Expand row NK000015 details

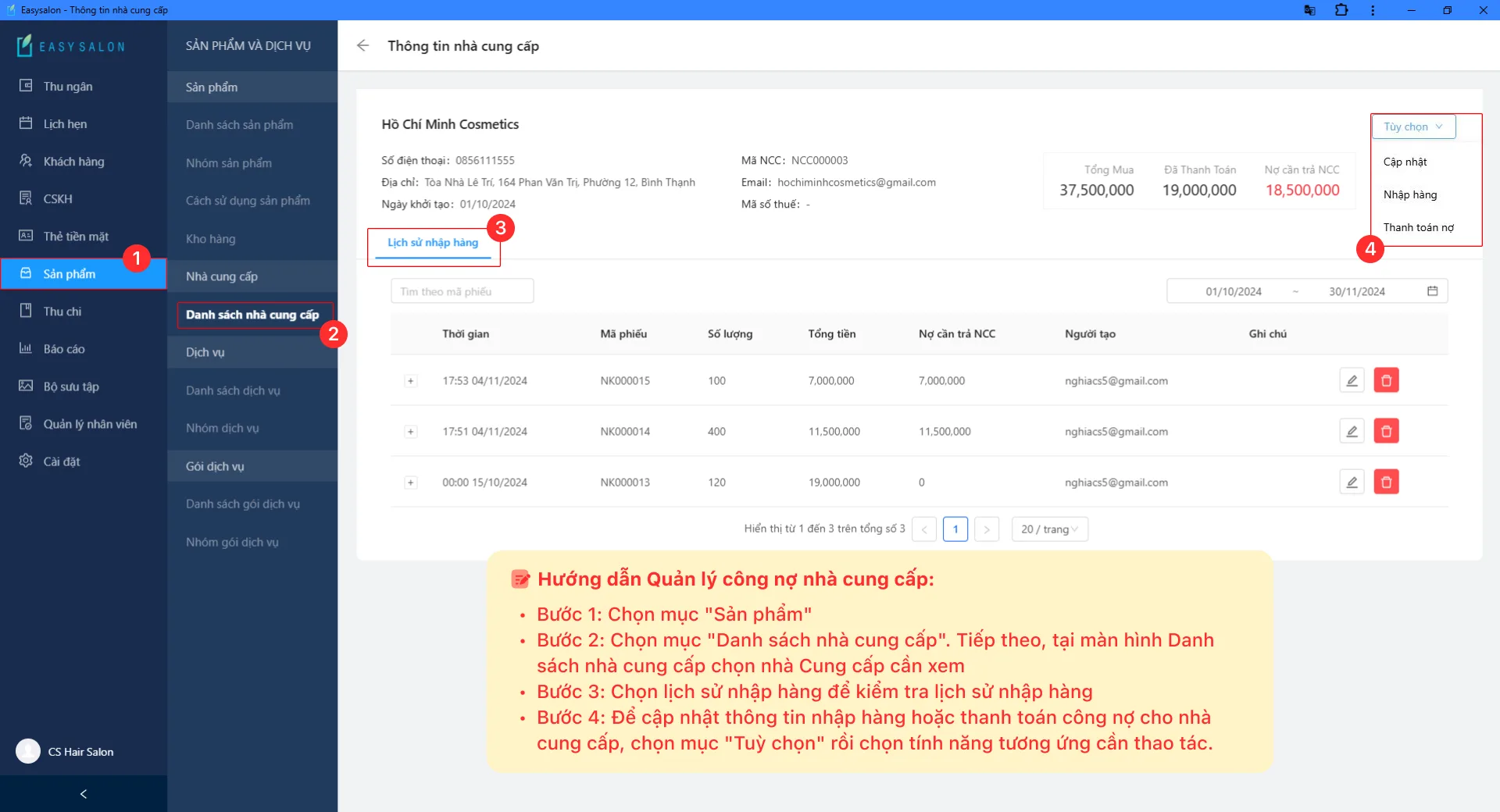coord(410,381)
